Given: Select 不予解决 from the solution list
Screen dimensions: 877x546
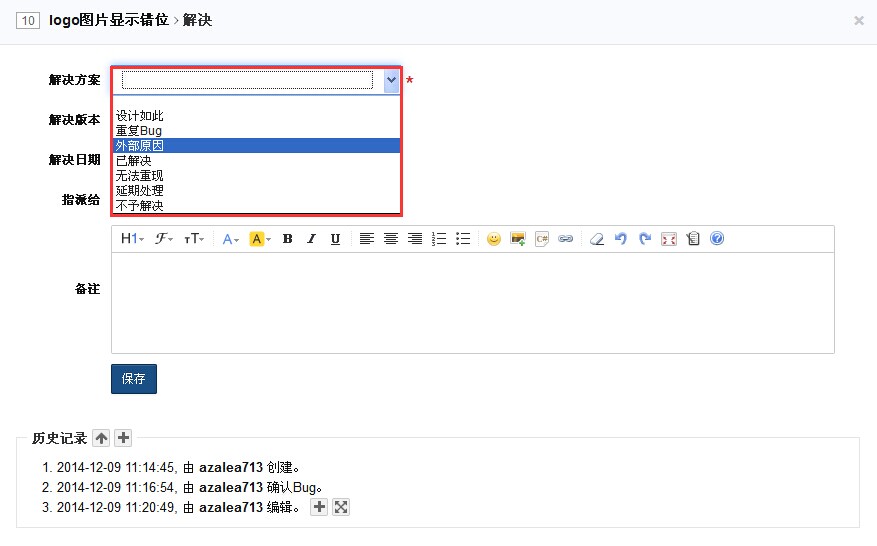Looking at the screenshot, I should click(x=257, y=205).
